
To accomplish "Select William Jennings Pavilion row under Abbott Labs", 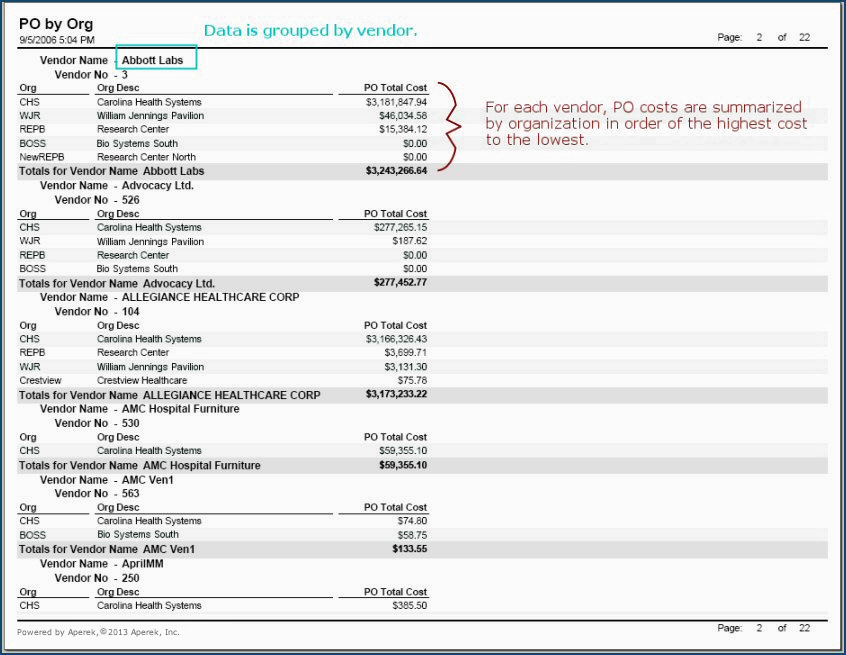I will click(150, 116).
